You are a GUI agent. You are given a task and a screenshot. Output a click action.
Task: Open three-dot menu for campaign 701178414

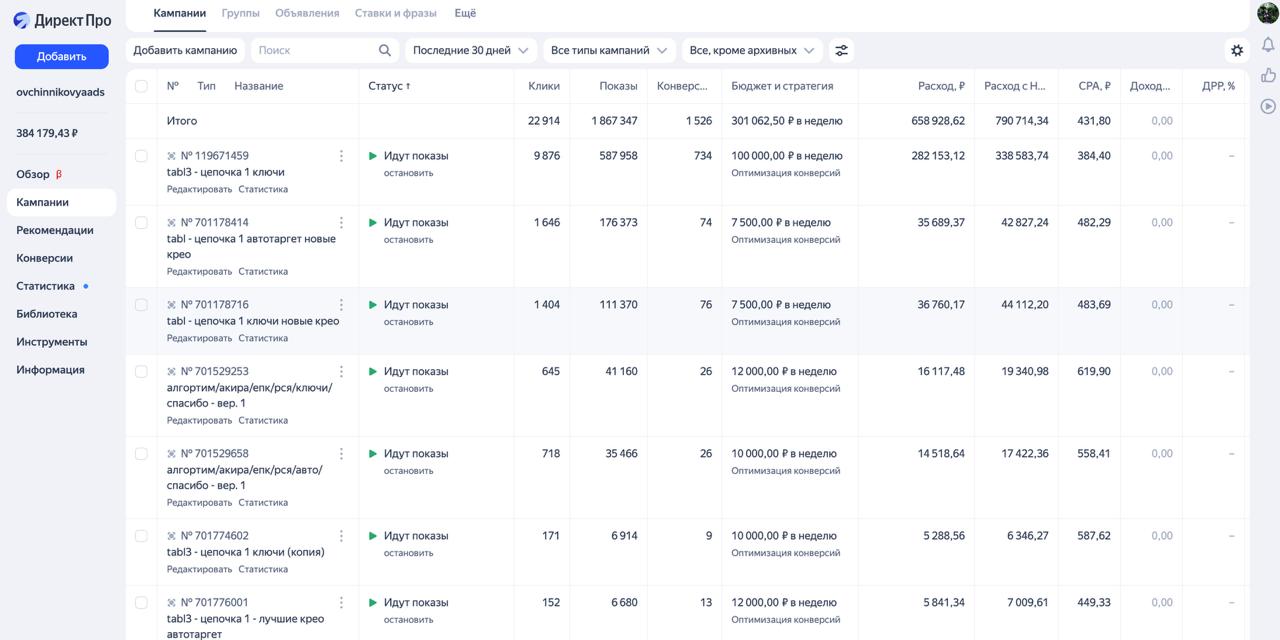tap(341, 223)
